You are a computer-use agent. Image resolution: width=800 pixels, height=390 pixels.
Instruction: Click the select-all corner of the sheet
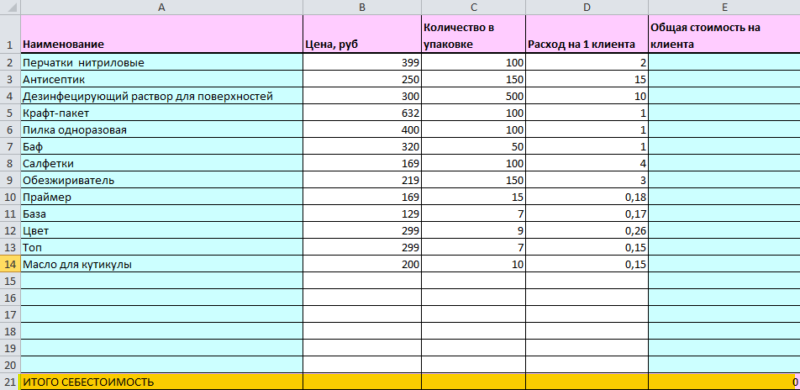10,7
